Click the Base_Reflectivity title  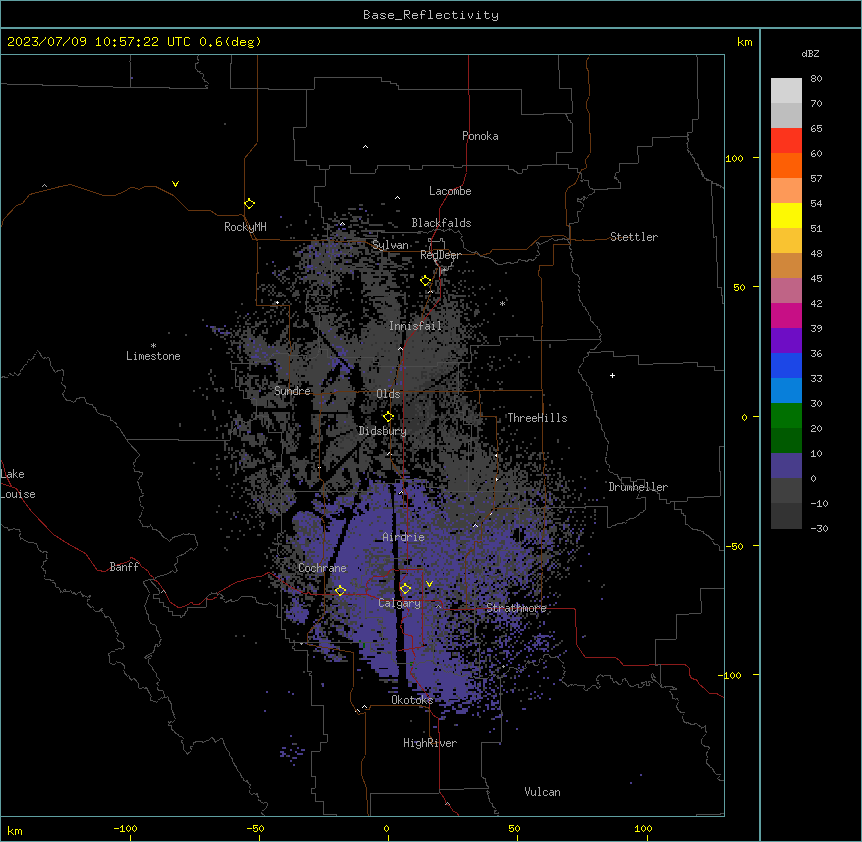[431, 15]
